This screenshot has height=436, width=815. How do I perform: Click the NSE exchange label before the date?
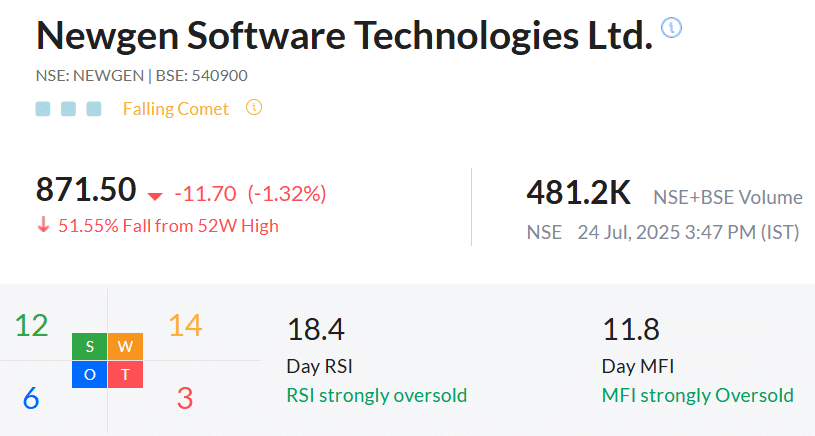[x=544, y=232]
